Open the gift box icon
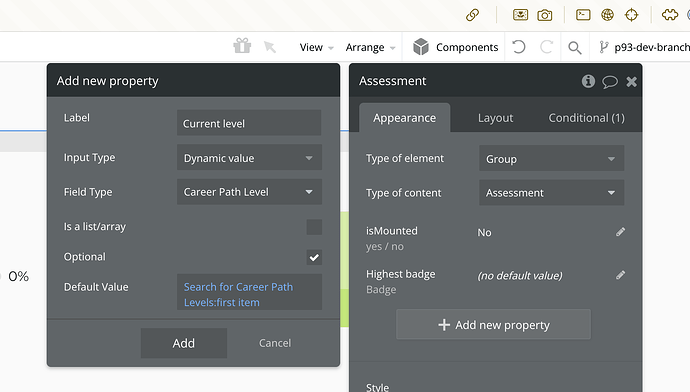690x392 pixels. (x=242, y=46)
